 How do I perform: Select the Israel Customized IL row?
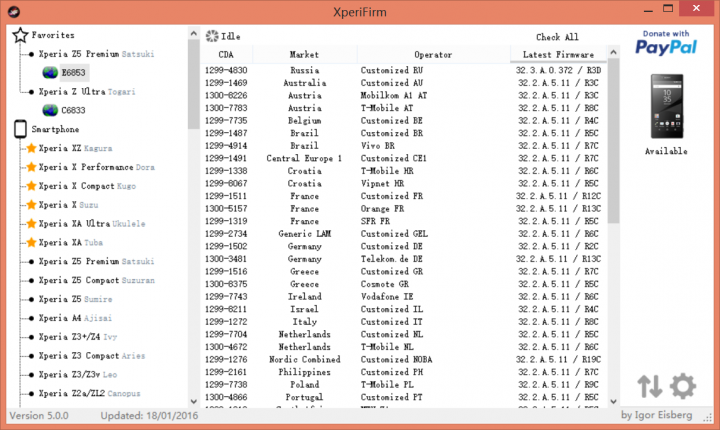click(x=404, y=309)
